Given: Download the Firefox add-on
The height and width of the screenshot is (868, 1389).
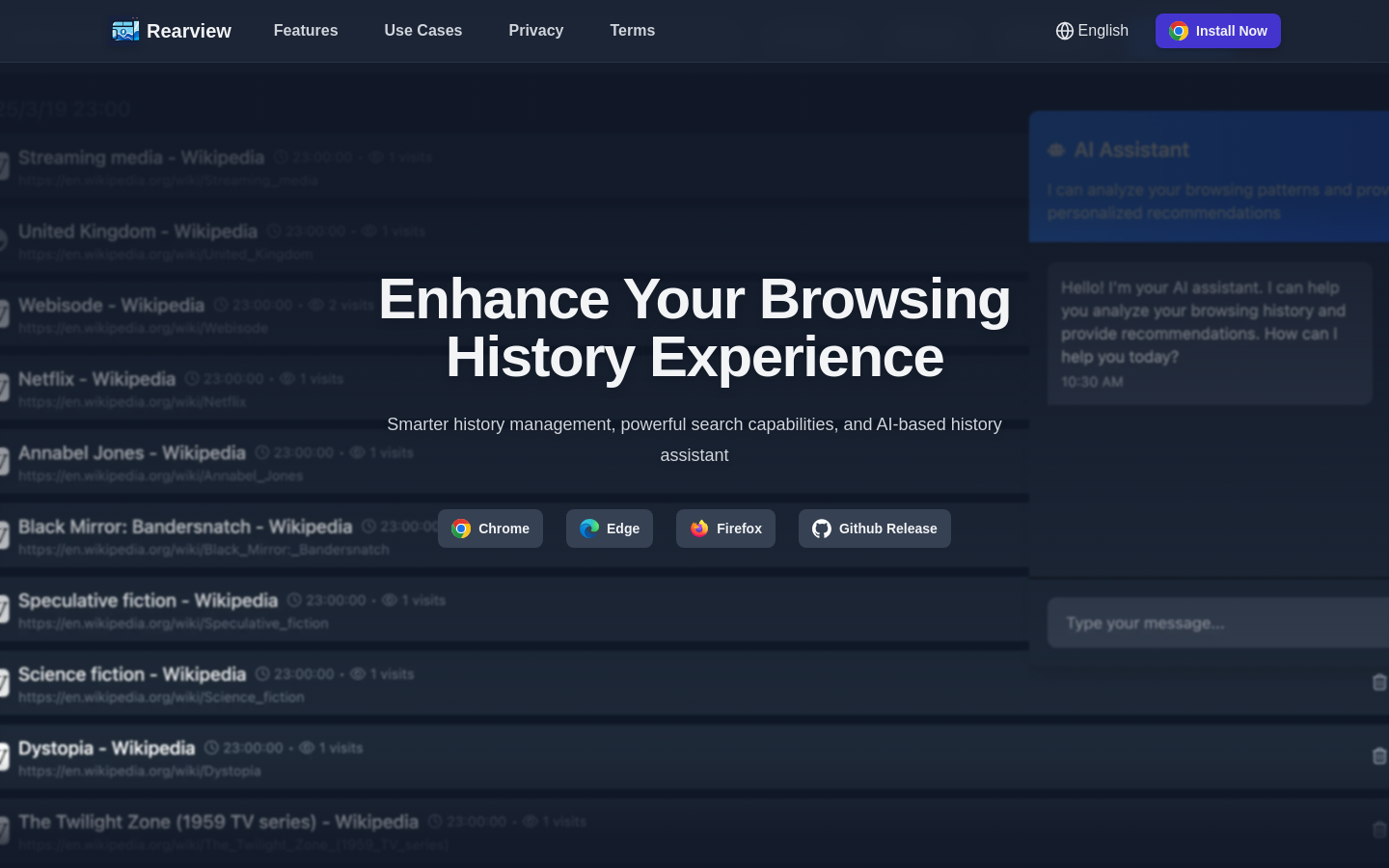Looking at the screenshot, I should click(x=725, y=529).
